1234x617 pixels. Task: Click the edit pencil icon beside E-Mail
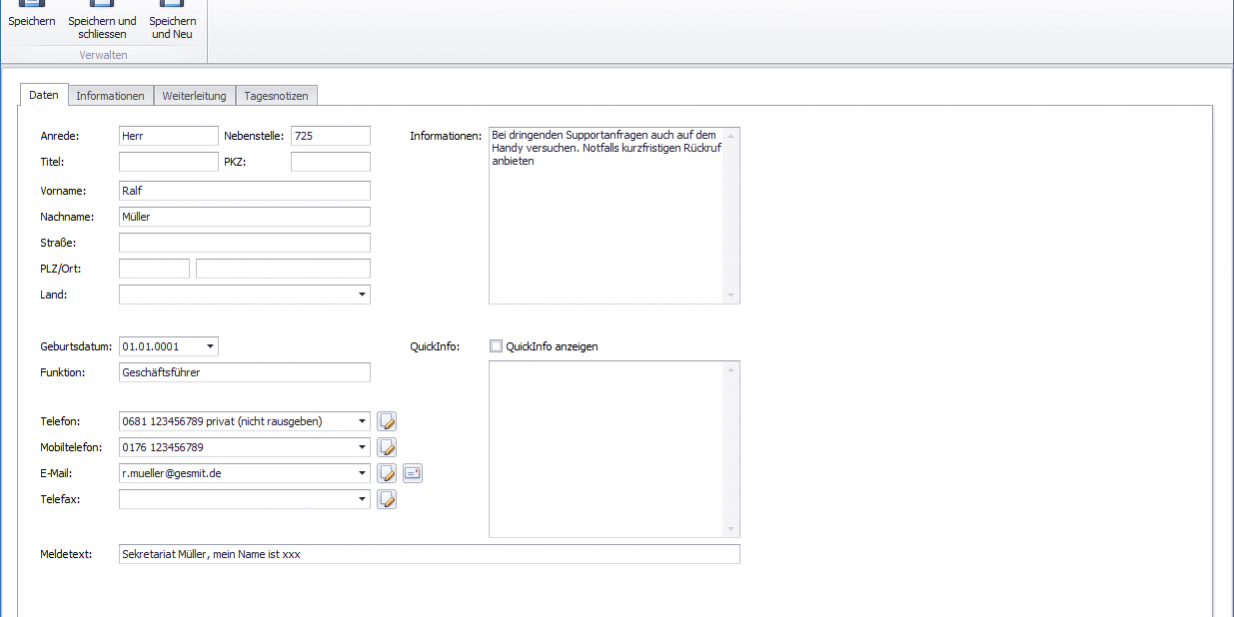tap(387, 474)
